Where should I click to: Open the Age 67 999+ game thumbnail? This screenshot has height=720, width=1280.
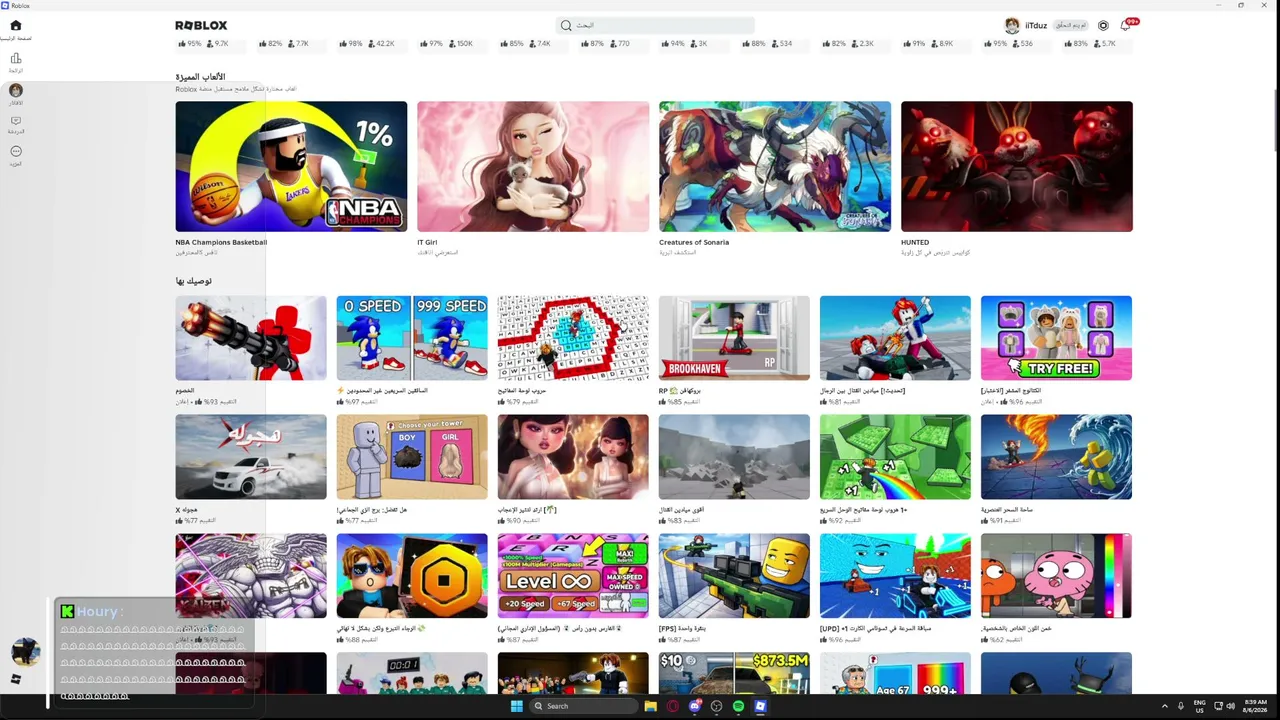895,673
